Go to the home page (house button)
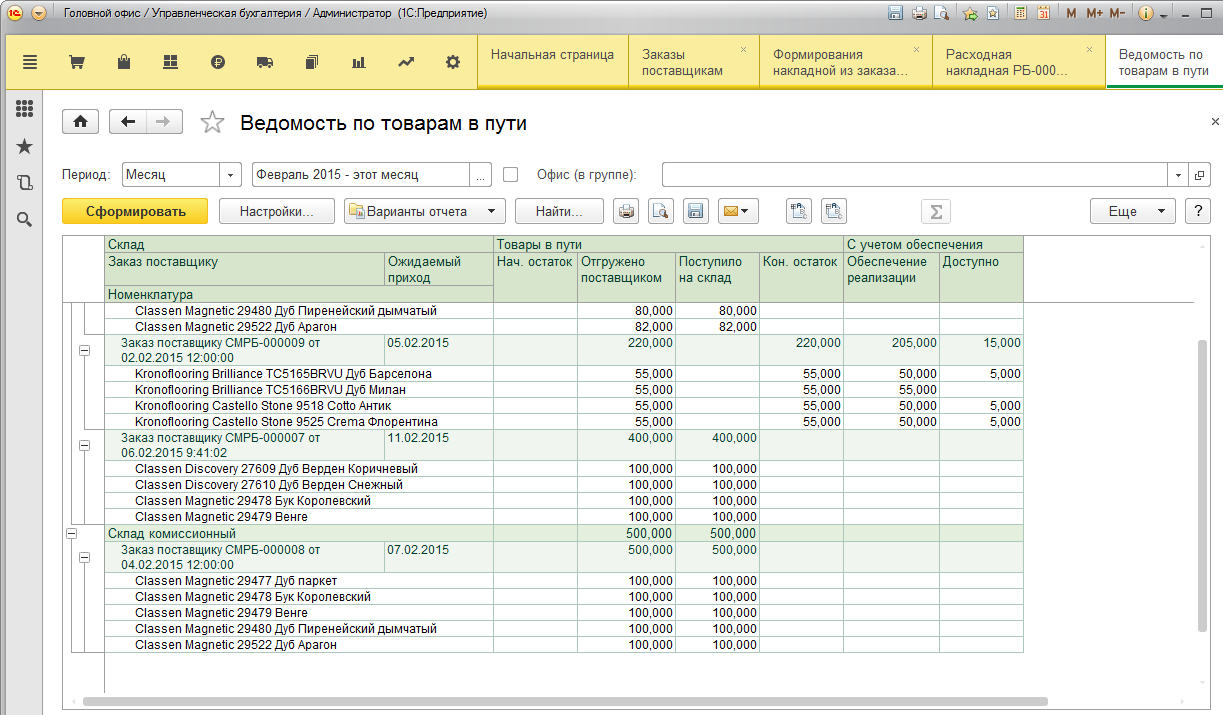The image size is (1223, 715). tap(80, 122)
